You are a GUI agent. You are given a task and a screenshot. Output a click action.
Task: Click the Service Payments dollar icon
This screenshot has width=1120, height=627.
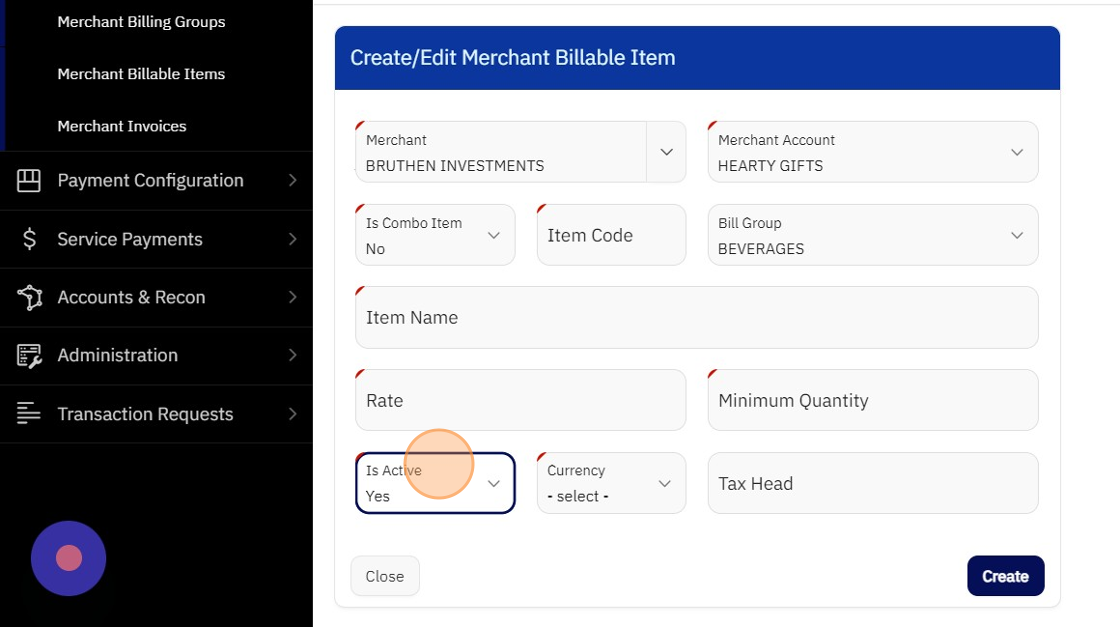[29, 239]
